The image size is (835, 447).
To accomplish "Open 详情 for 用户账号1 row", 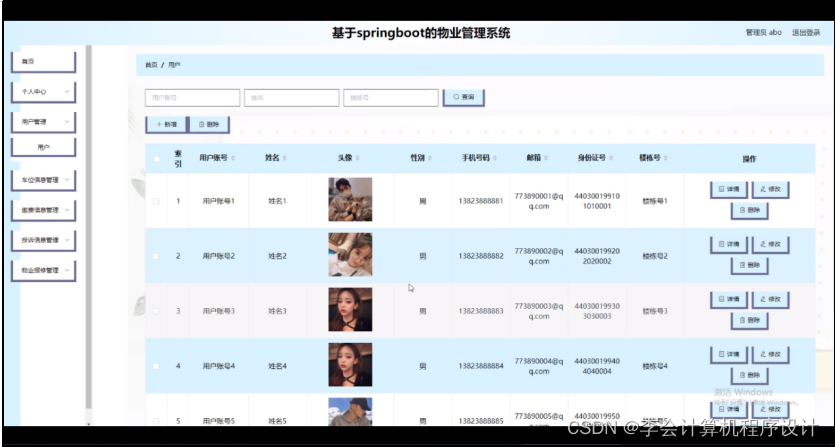I will point(728,190).
